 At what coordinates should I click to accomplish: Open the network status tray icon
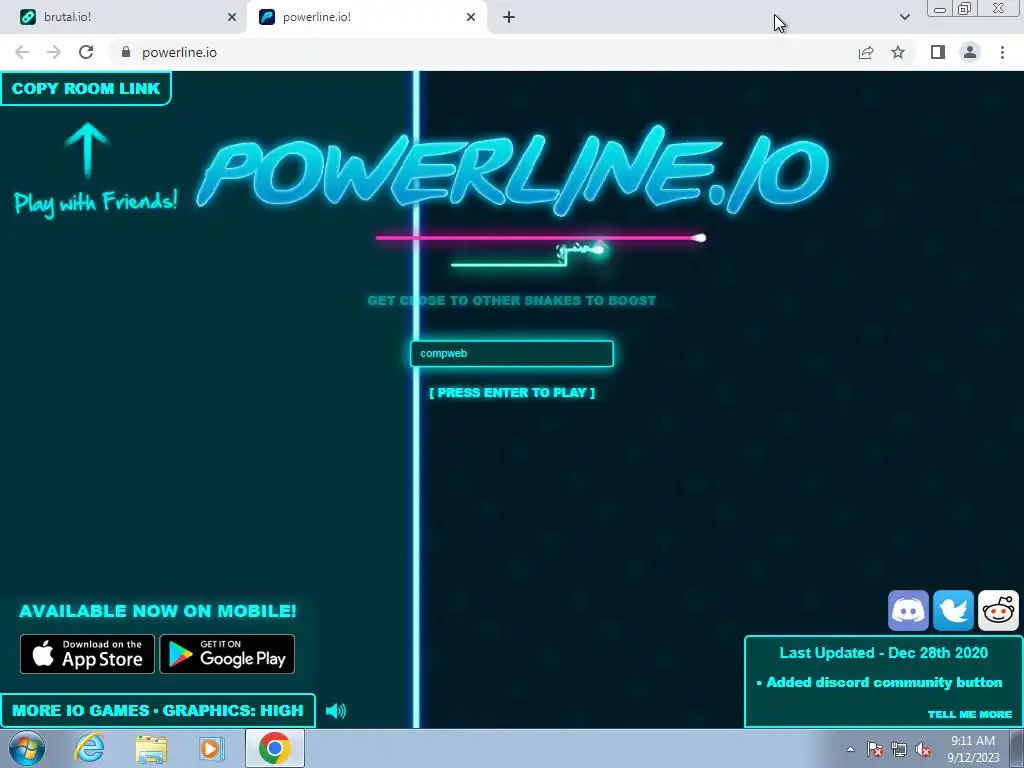[x=899, y=749]
